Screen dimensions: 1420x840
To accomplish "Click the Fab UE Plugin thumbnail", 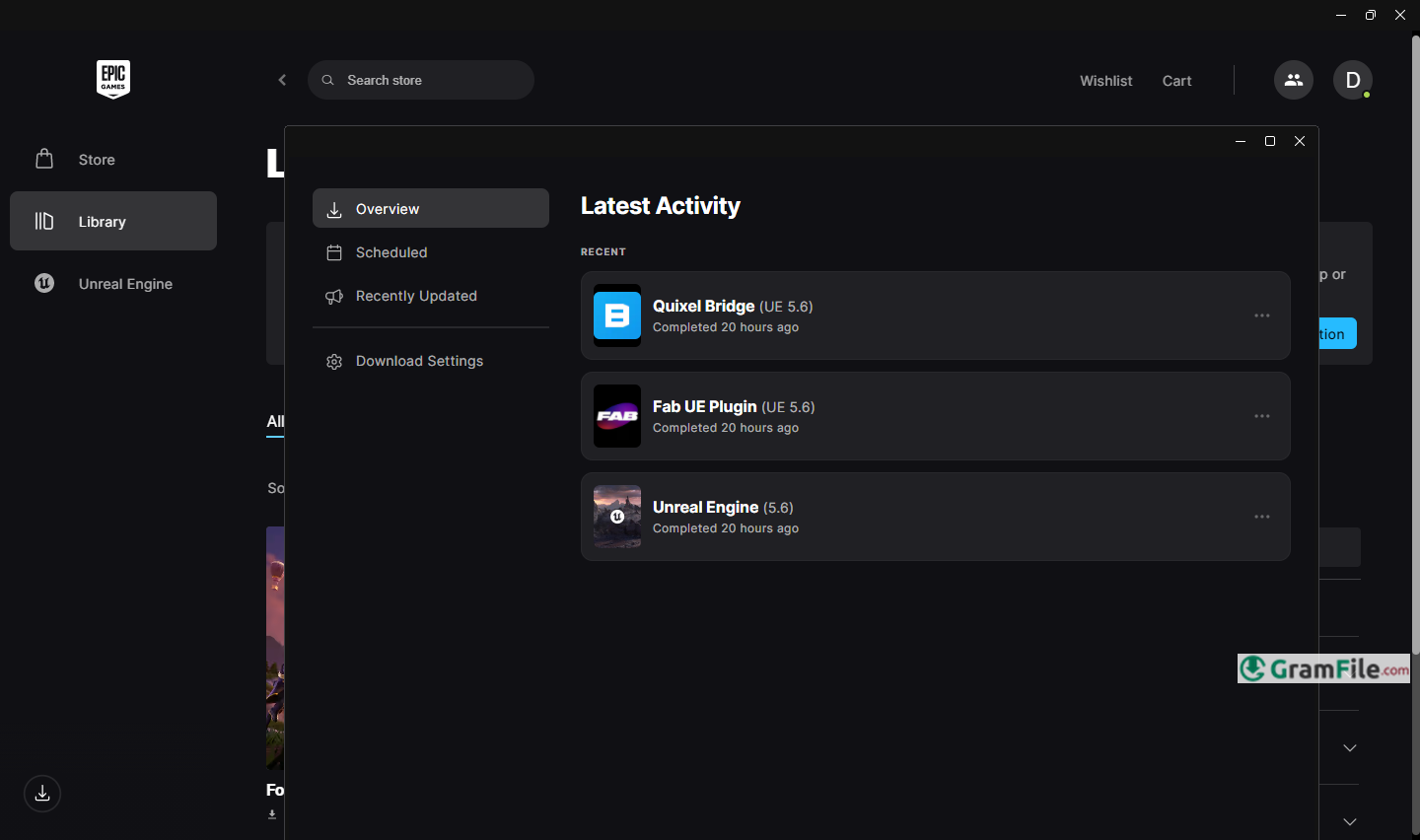I will (617, 416).
